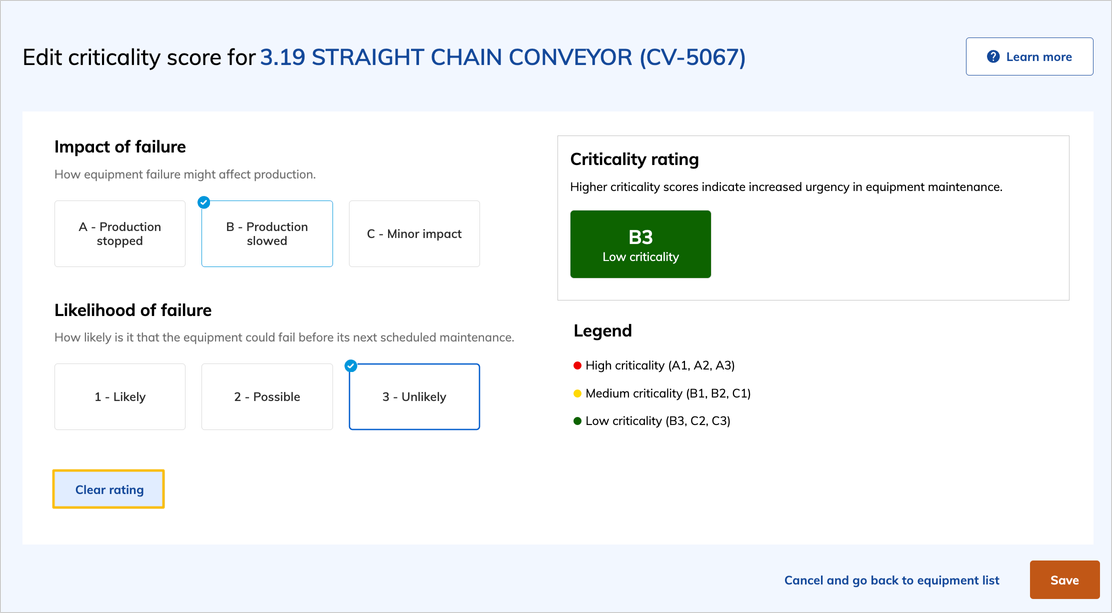1112x613 pixels.
Task: Pick 2 - Possible likelihood
Action: (267, 397)
